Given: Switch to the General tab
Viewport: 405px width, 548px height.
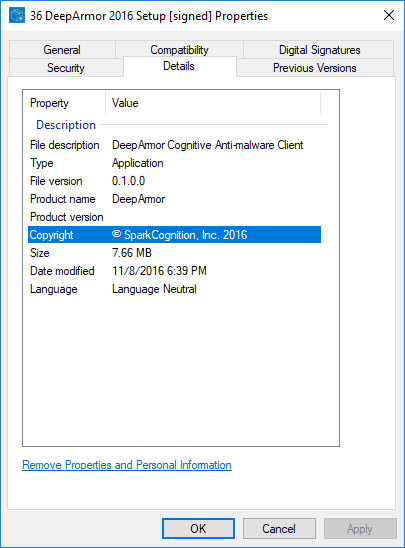Looking at the screenshot, I should (62, 50).
